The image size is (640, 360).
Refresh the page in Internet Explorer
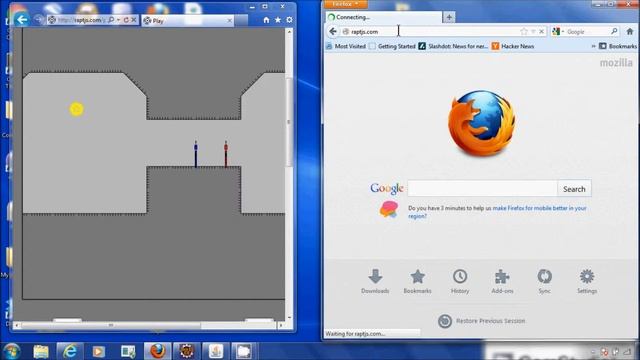point(126,20)
